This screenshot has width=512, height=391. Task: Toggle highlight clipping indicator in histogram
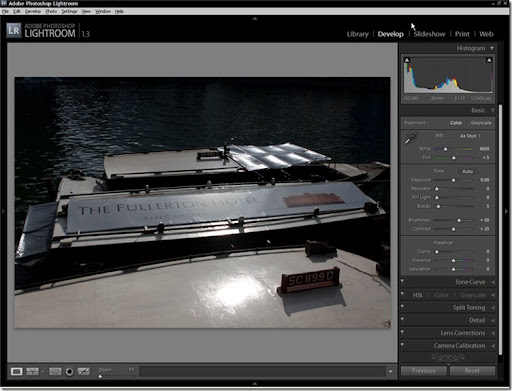(x=489, y=60)
